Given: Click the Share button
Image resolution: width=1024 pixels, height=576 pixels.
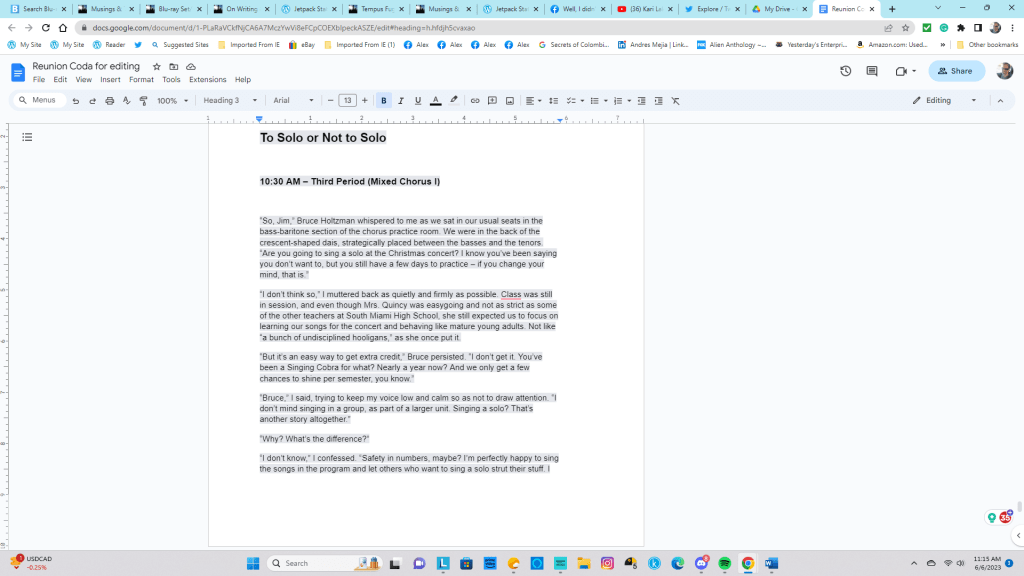Looking at the screenshot, I should pyautogui.click(x=956, y=71).
